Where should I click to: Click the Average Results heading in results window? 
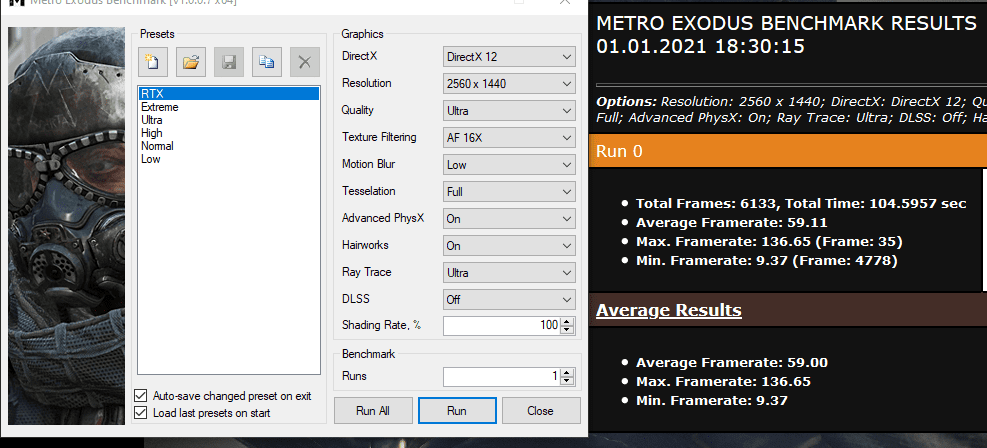[668, 311]
